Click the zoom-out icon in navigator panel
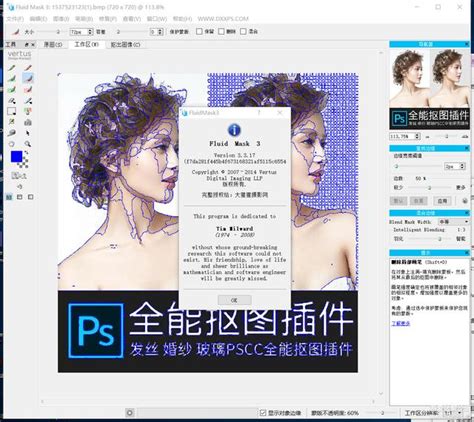The height and width of the screenshot is (422, 474). pyautogui.click(x=428, y=137)
